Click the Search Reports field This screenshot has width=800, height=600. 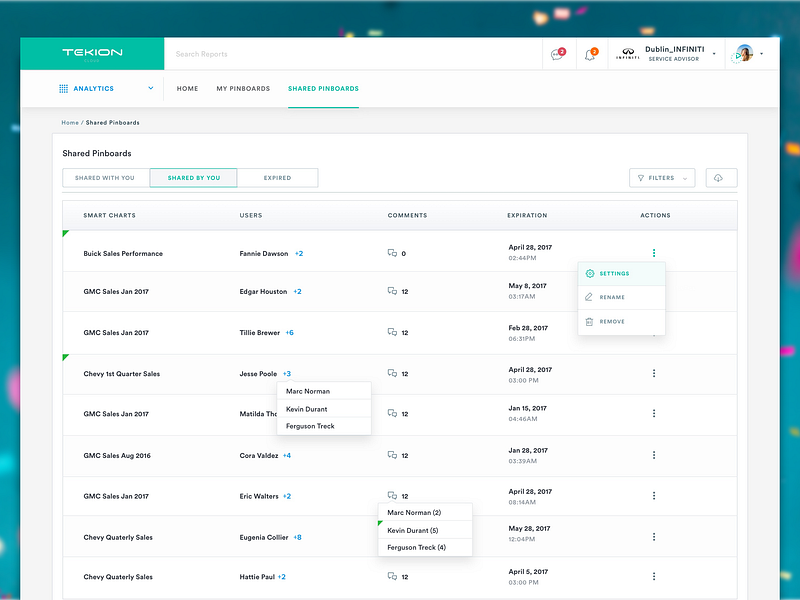coord(353,54)
